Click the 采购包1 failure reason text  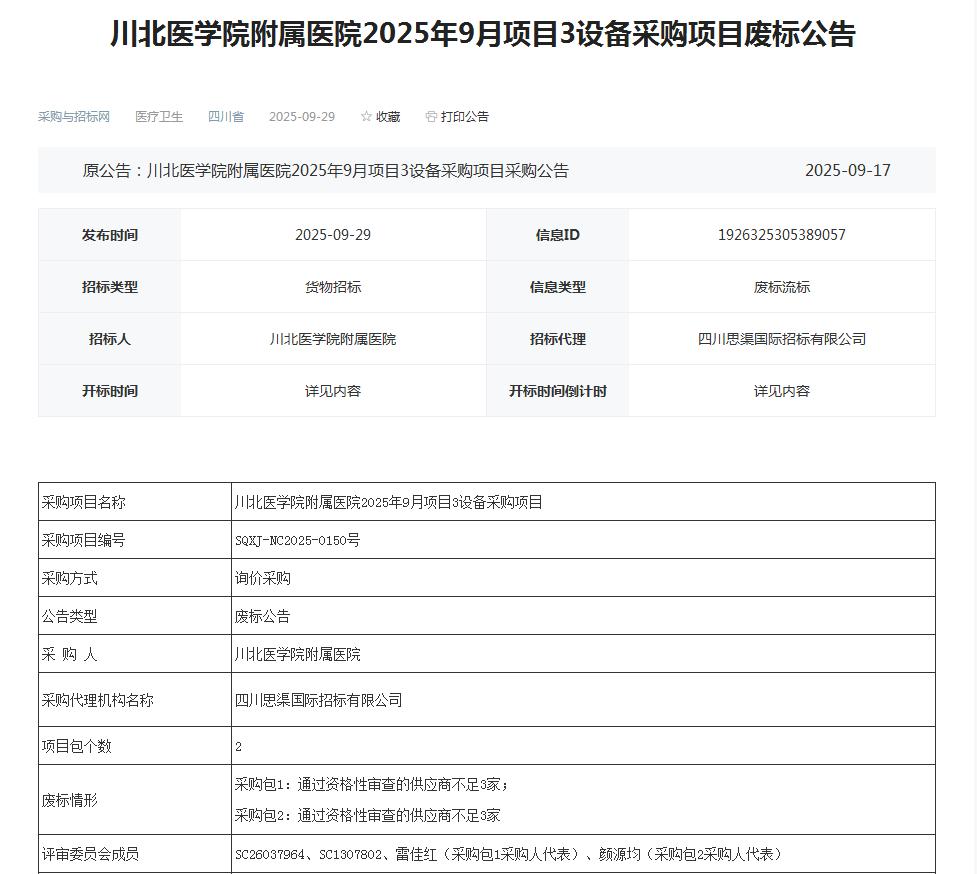372,785
